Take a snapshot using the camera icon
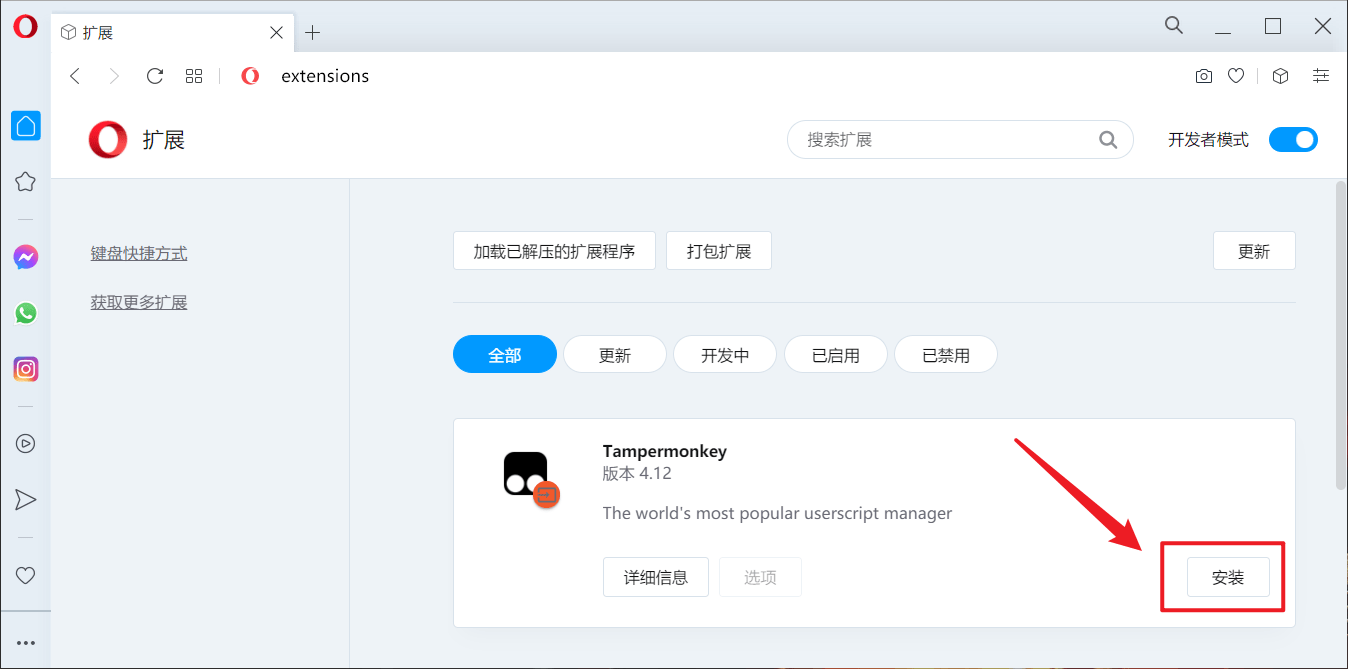This screenshot has height=669, width=1348. 1203,75
